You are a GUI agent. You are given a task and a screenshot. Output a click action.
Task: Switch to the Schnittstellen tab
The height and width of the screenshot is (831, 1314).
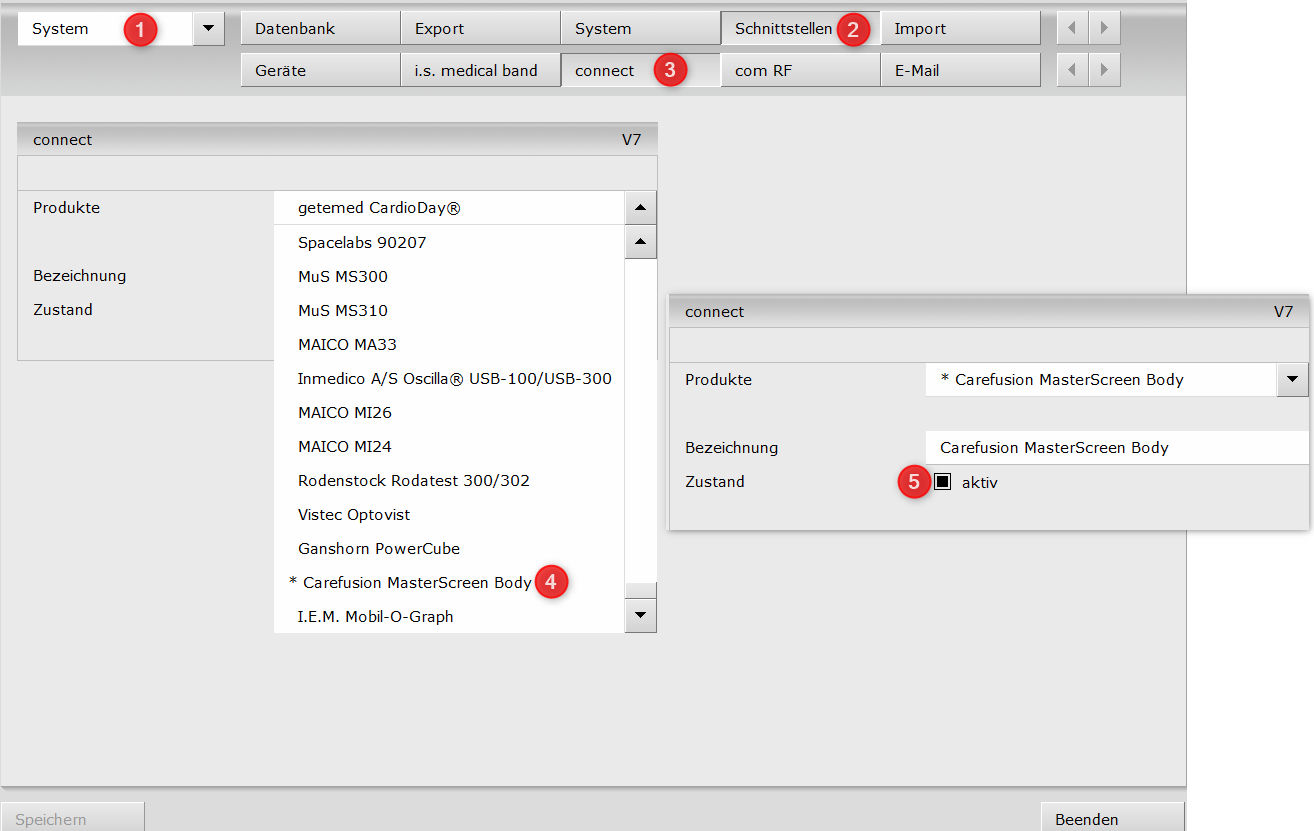pos(800,29)
